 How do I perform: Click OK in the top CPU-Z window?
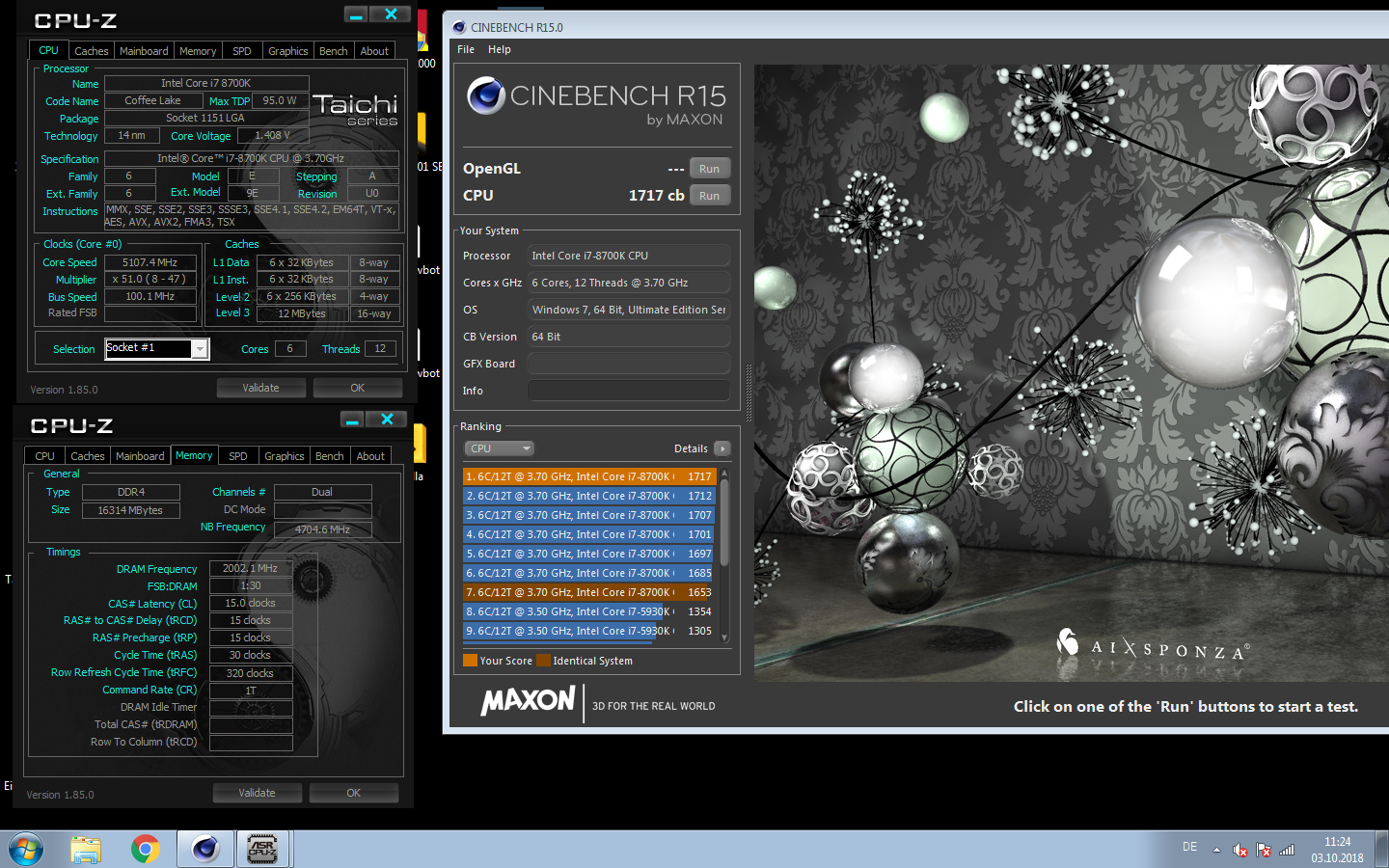coord(357,388)
